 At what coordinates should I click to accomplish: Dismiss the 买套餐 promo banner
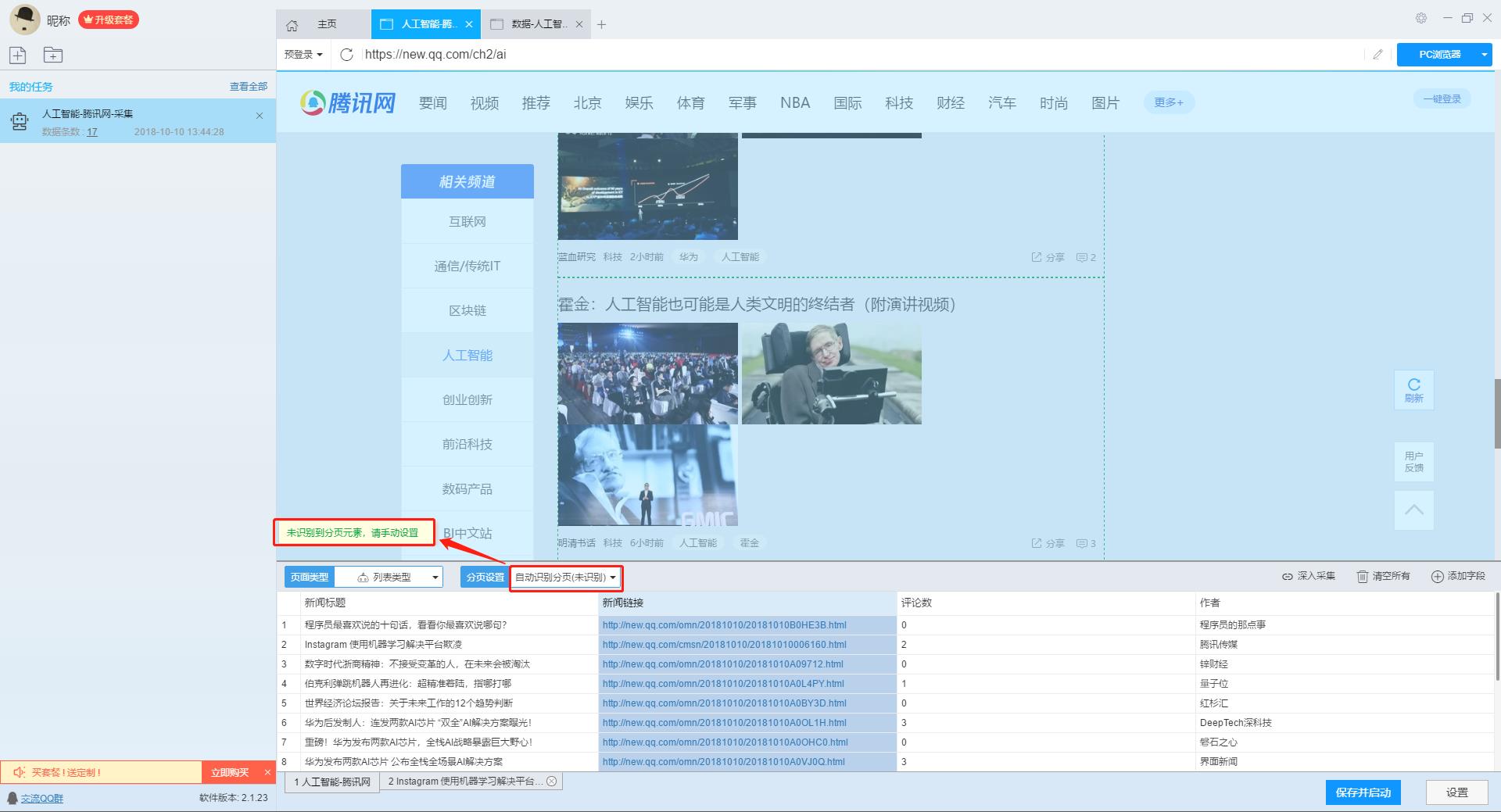pyautogui.click(x=267, y=772)
